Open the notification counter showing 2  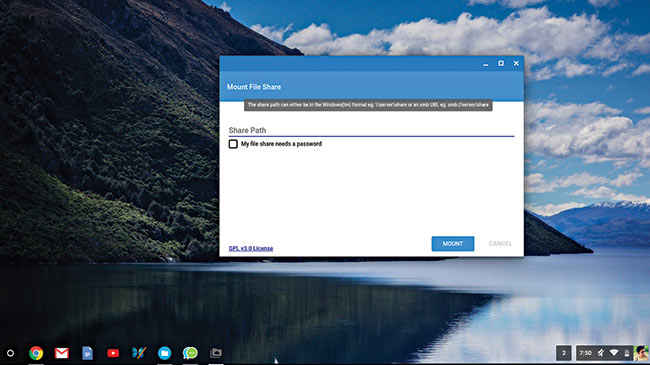click(x=563, y=353)
